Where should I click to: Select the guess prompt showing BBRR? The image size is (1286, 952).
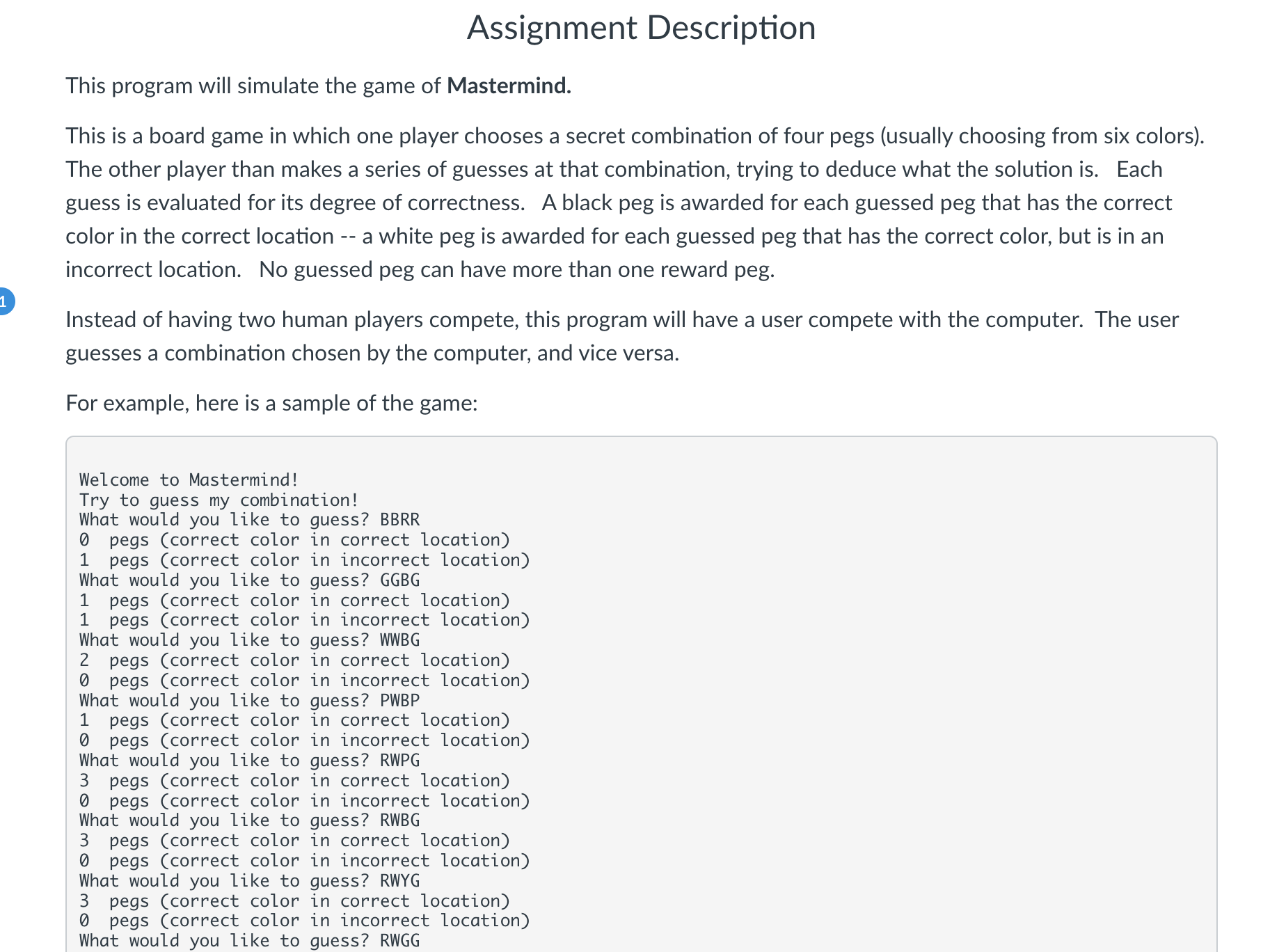tap(249, 519)
